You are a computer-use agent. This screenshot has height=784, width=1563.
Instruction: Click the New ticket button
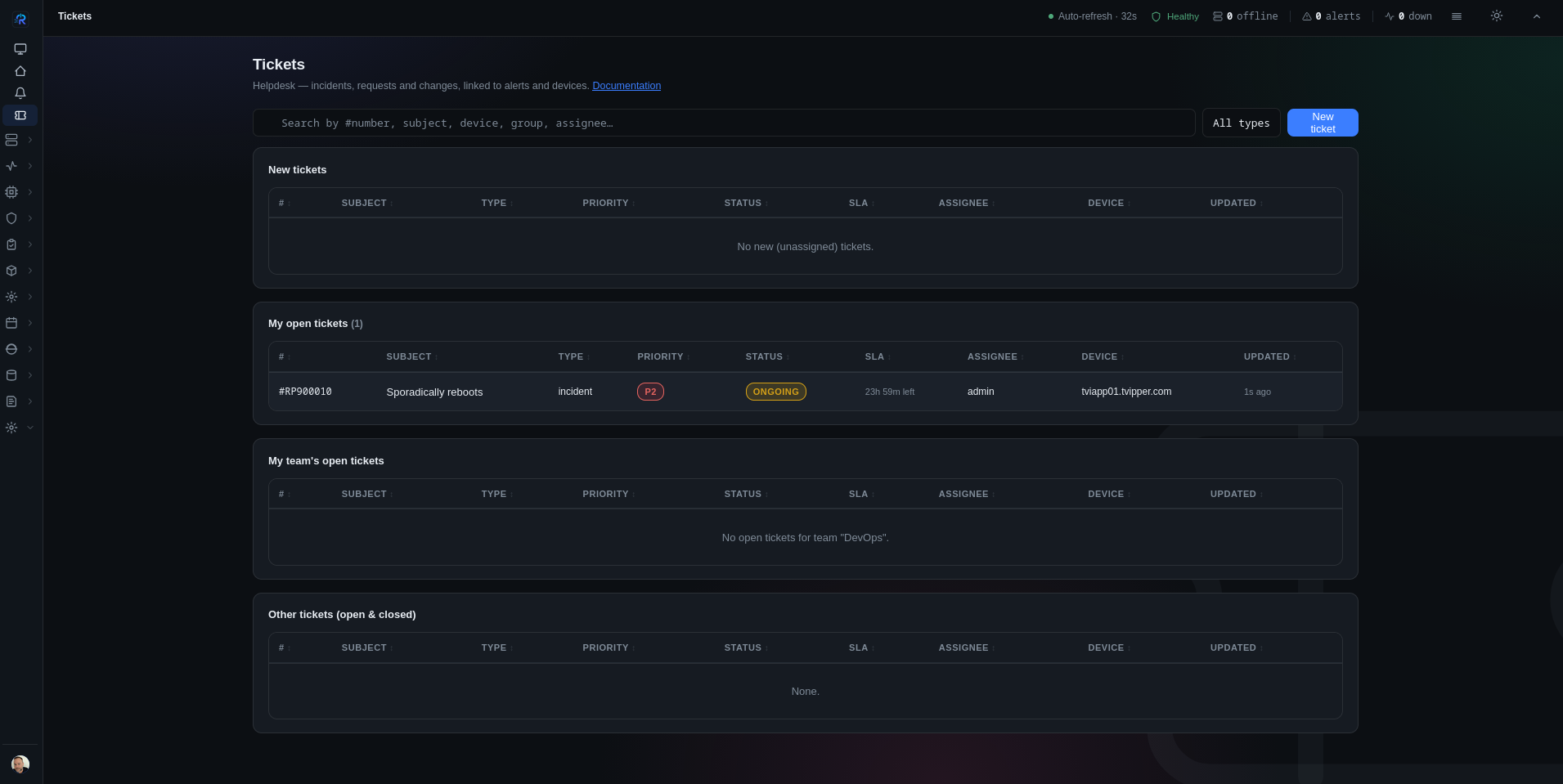tap(1323, 123)
